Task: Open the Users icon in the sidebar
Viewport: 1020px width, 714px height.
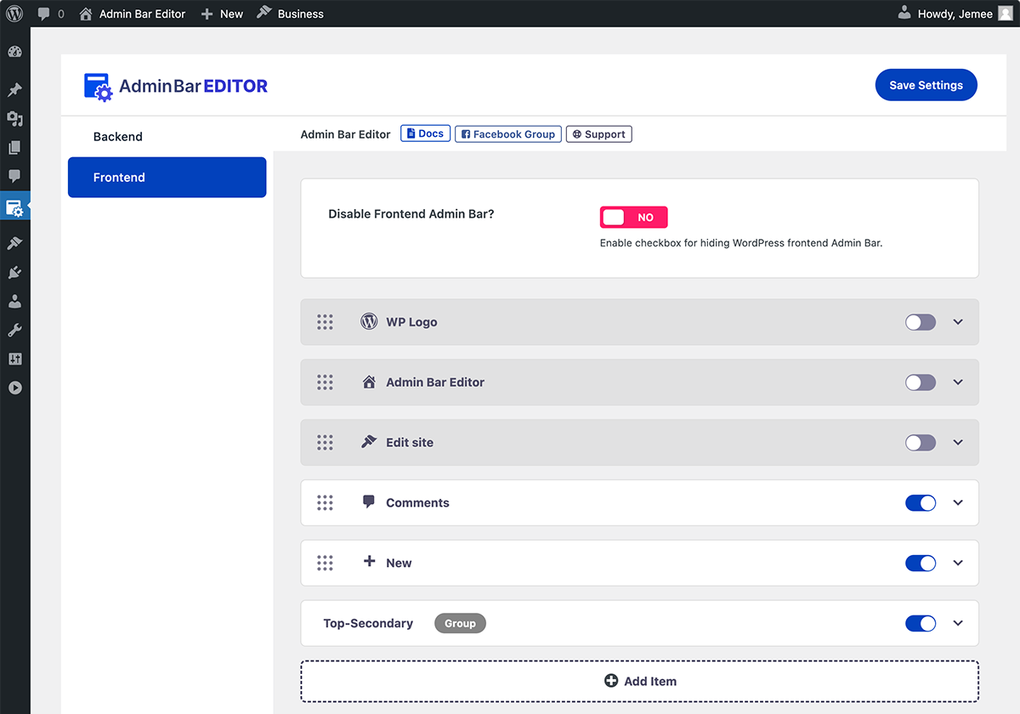Action: point(15,301)
